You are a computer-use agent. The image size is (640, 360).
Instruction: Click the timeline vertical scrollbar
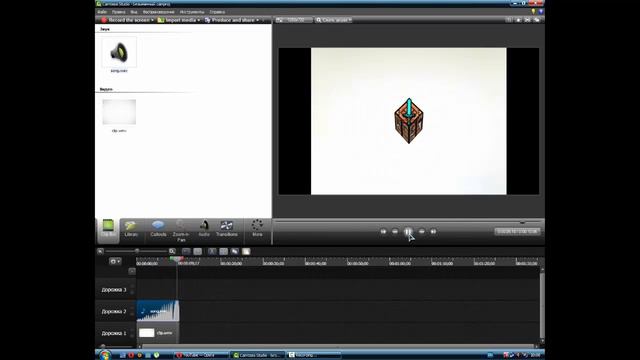coord(542,305)
